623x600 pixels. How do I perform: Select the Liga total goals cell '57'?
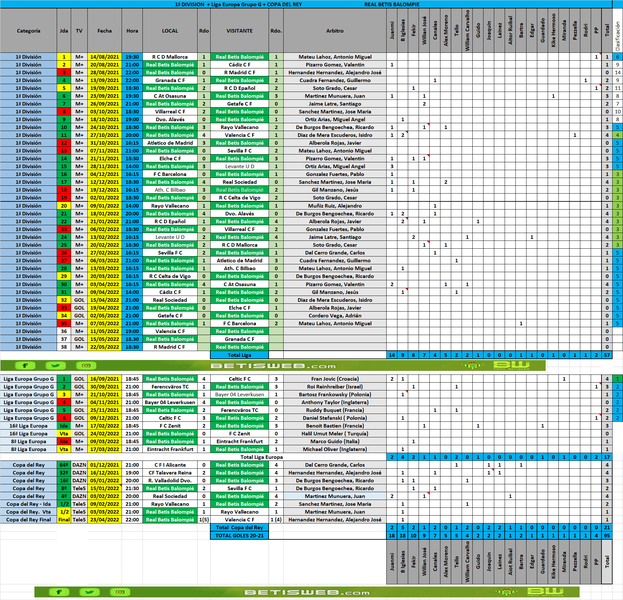click(x=607, y=355)
